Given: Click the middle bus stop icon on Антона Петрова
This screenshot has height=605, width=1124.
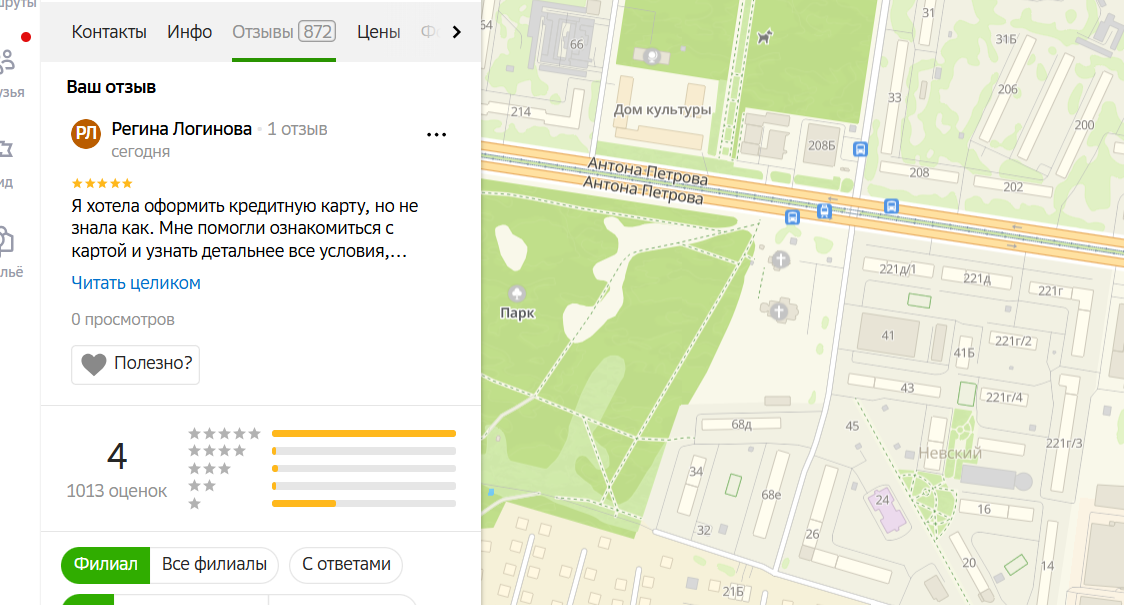Looking at the screenshot, I should [824, 211].
